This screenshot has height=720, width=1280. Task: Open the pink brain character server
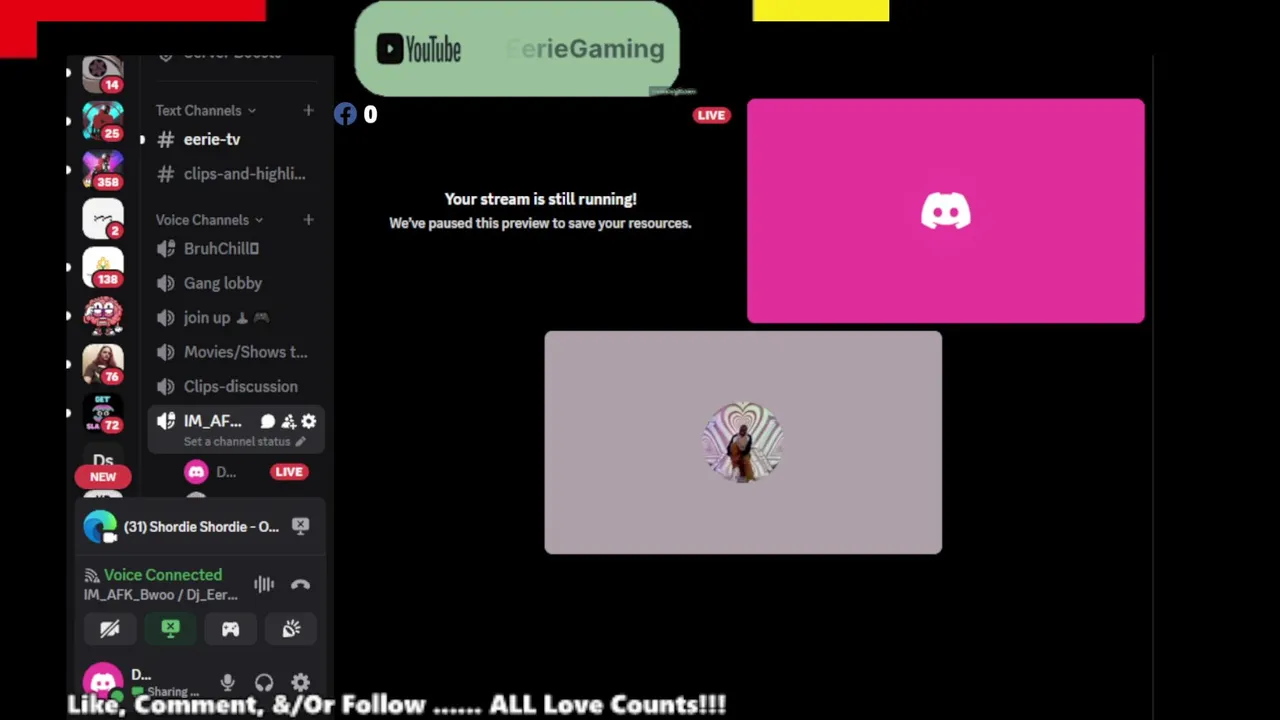pos(102,317)
